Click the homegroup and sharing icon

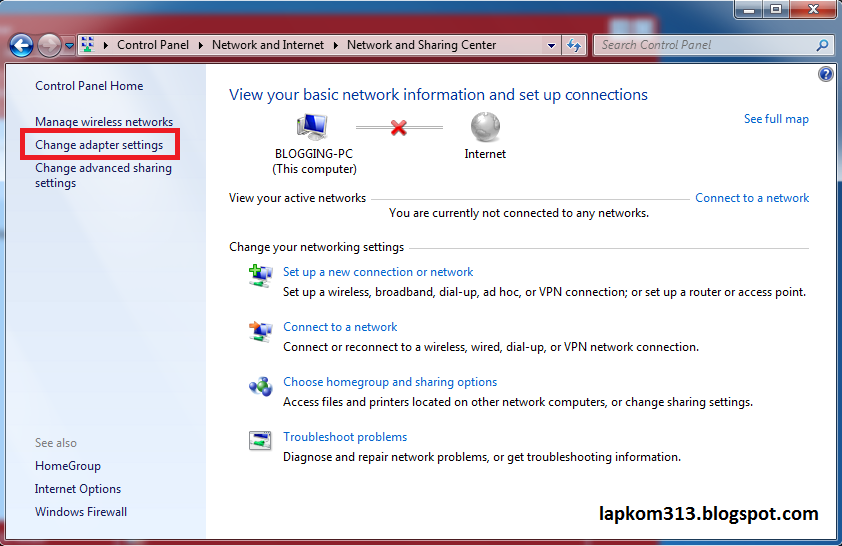(x=260, y=387)
